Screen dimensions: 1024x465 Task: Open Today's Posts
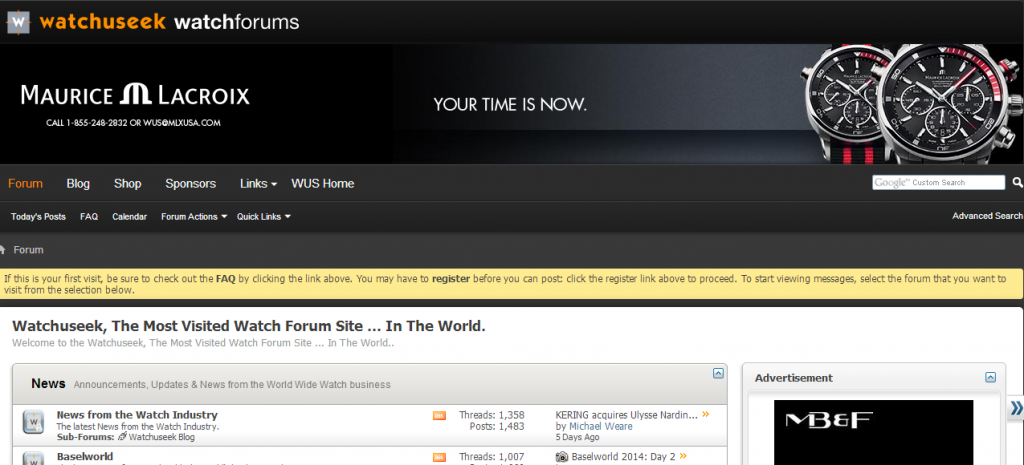(39, 217)
